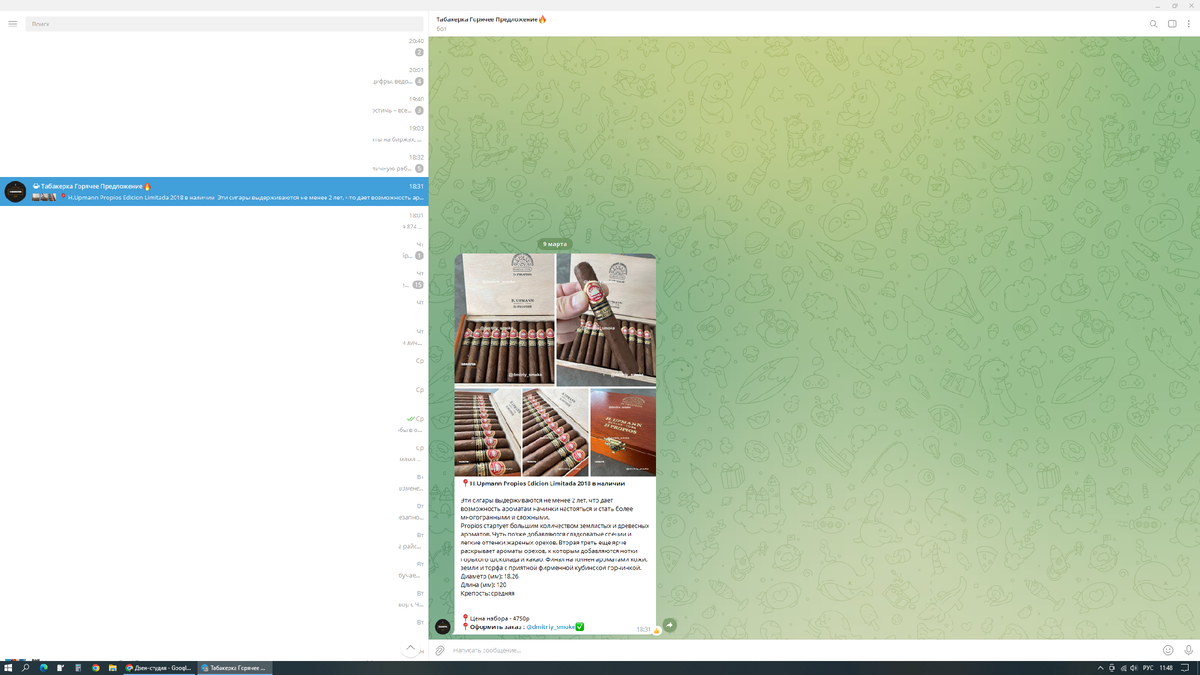Click the bot avatar beside message
The width and height of the screenshot is (1200, 675).
(442, 626)
